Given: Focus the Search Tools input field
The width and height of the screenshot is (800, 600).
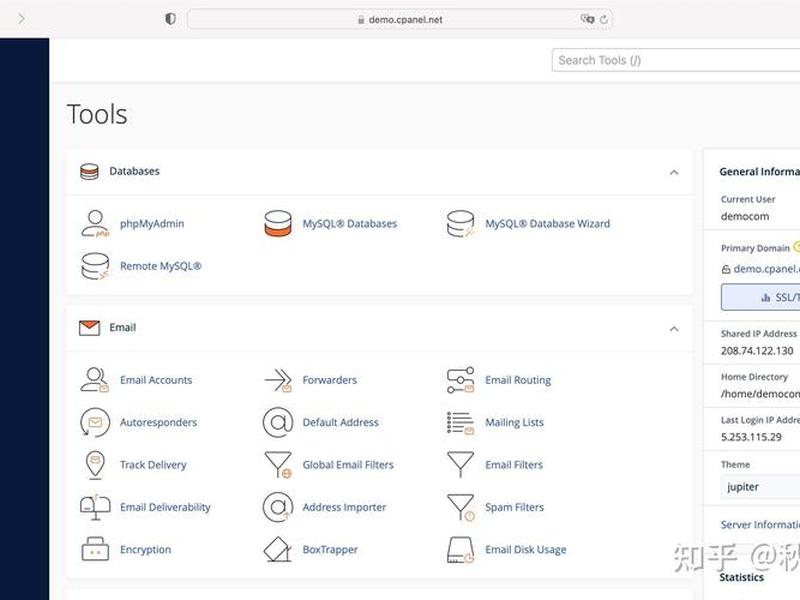Looking at the screenshot, I should pos(676,60).
